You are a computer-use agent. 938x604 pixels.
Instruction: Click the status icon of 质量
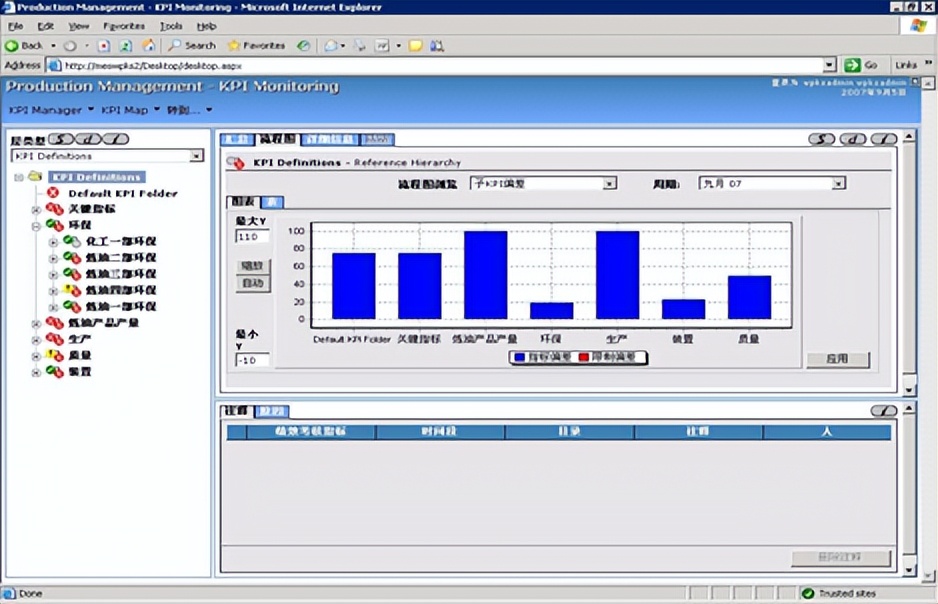pyautogui.click(x=54, y=355)
